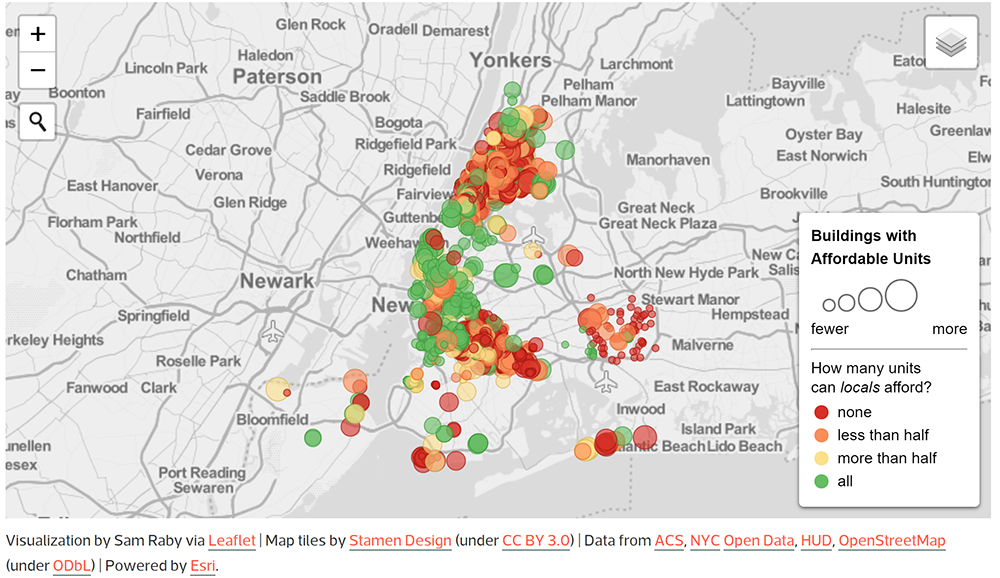This screenshot has width=1000, height=578.
Task: Open the CC BY 3.0 license link
Action: point(536,540)
